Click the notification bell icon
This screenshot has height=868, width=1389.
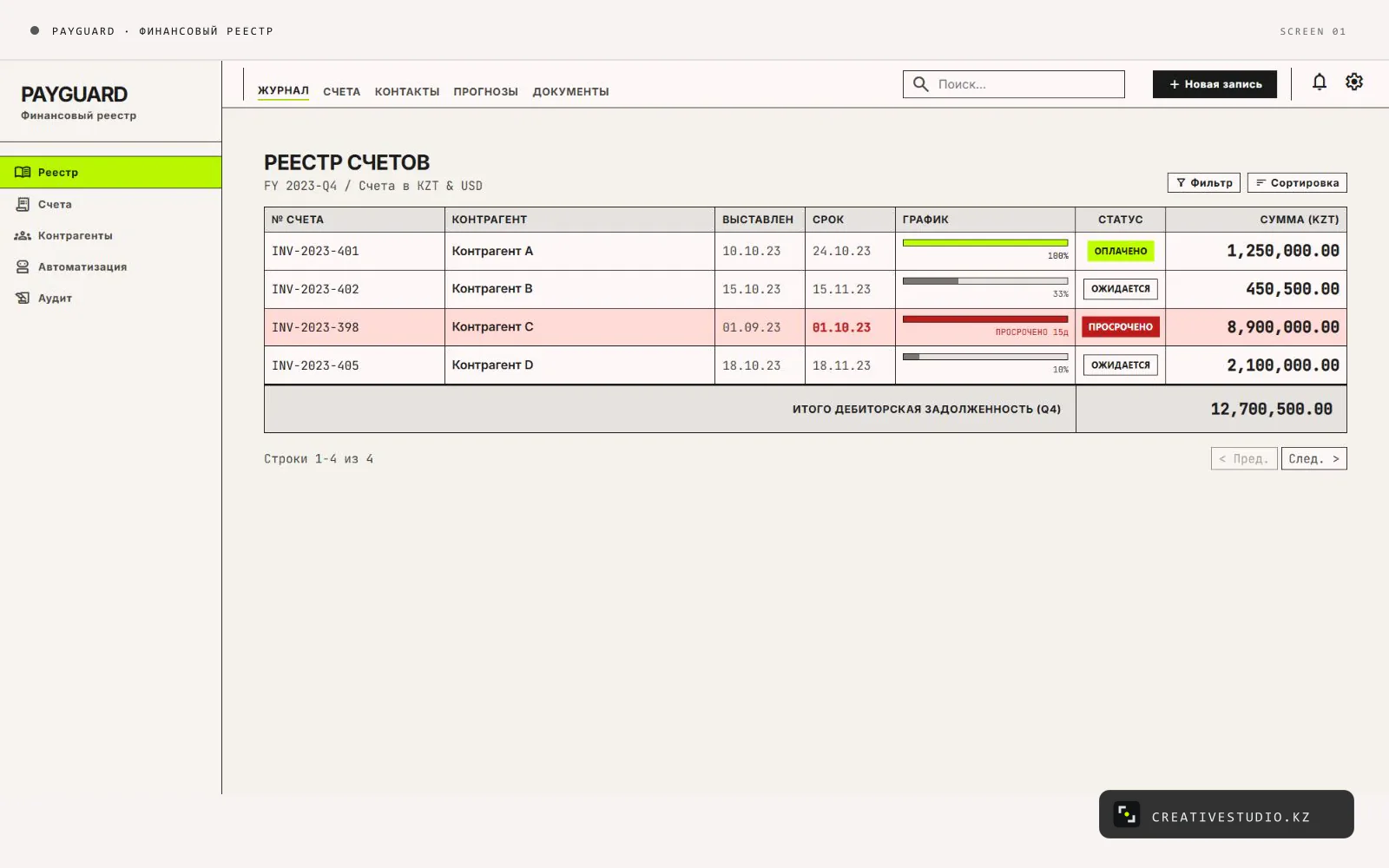pos(1319,82)
